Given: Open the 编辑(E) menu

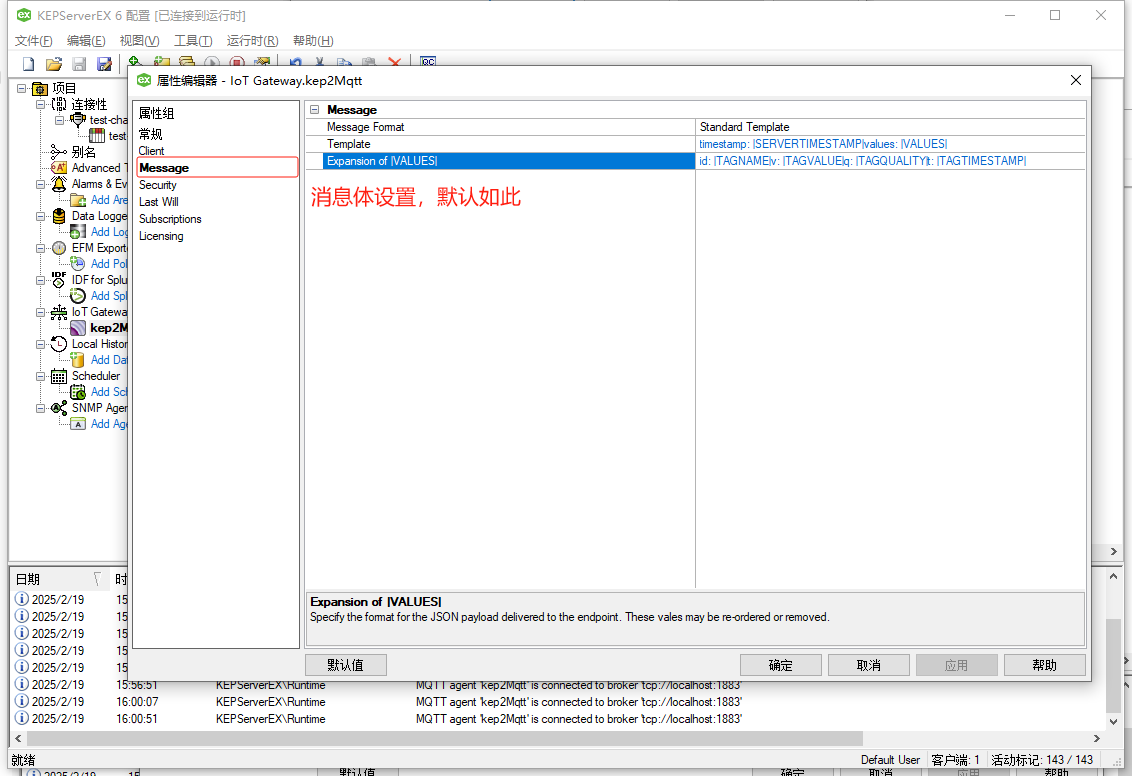Looking at the screenshot, I should (86, 40).
